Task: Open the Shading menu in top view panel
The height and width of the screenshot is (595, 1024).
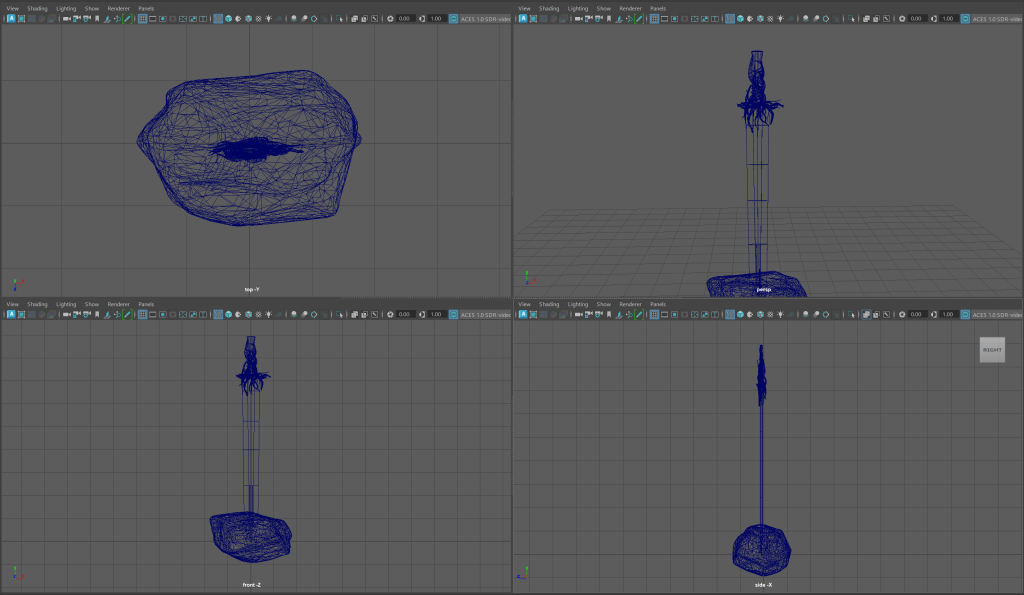Action: (37, 8)
